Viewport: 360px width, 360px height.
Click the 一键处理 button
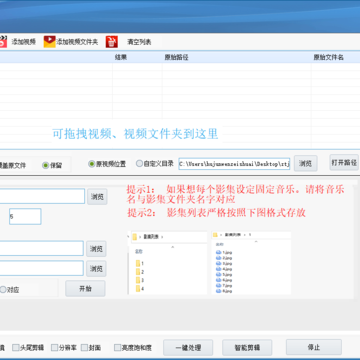coord(188,348)
